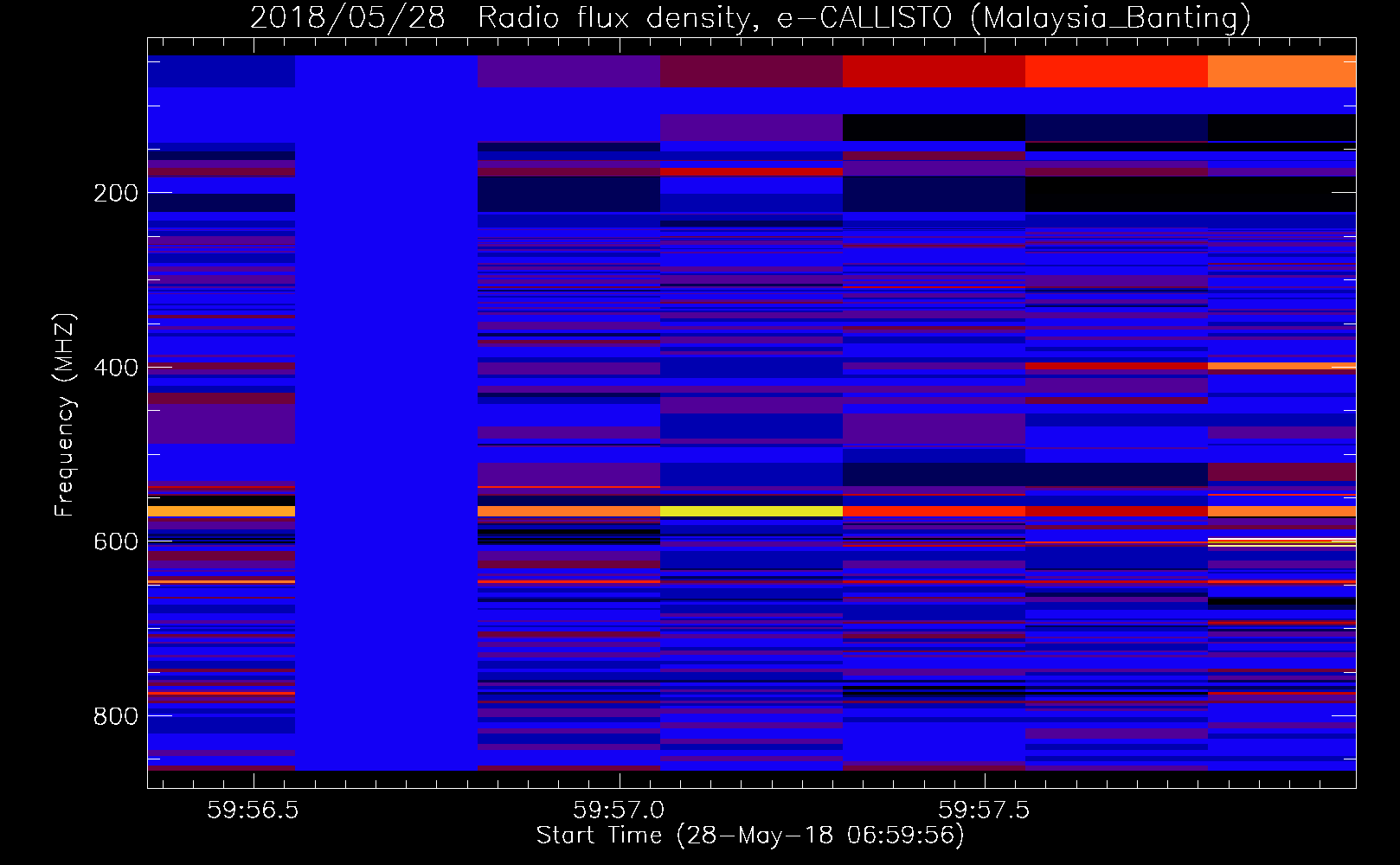Click the 59:57.0 time tick label
The height and width of the screenshot is (865, 1400).
[x=619, y=810]
